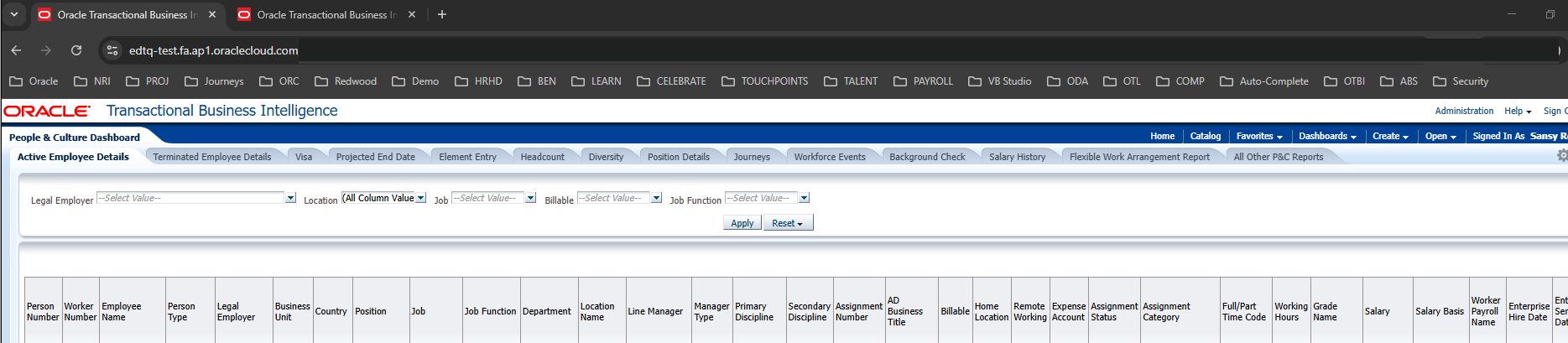Expand the Favorites menu
This screenshot has height=343, width=1568.
click(x=1259, y=136)
